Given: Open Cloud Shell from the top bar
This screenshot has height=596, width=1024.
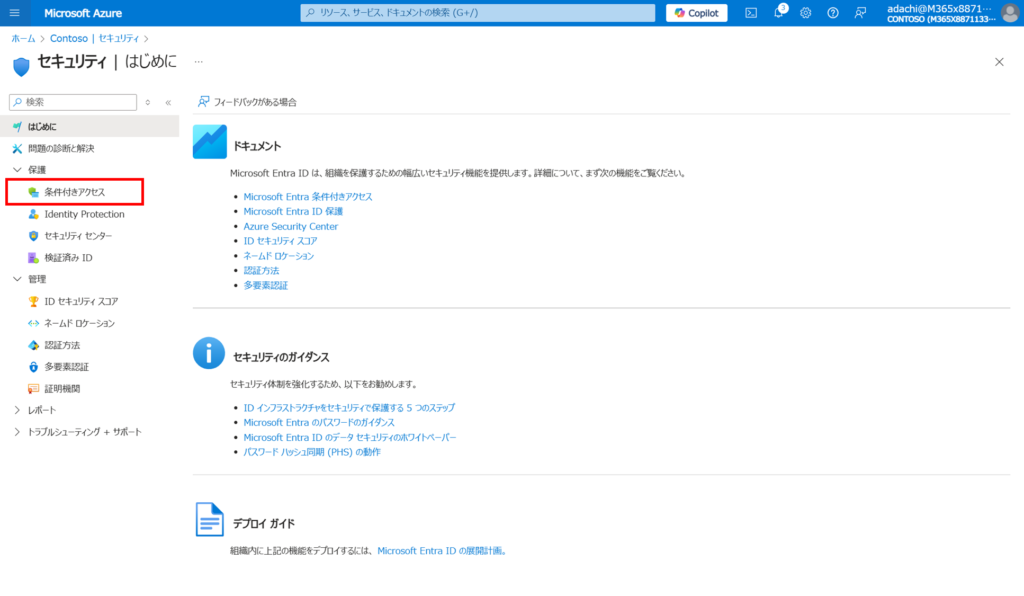Looking at the screenshot, I should click(751, 12).
